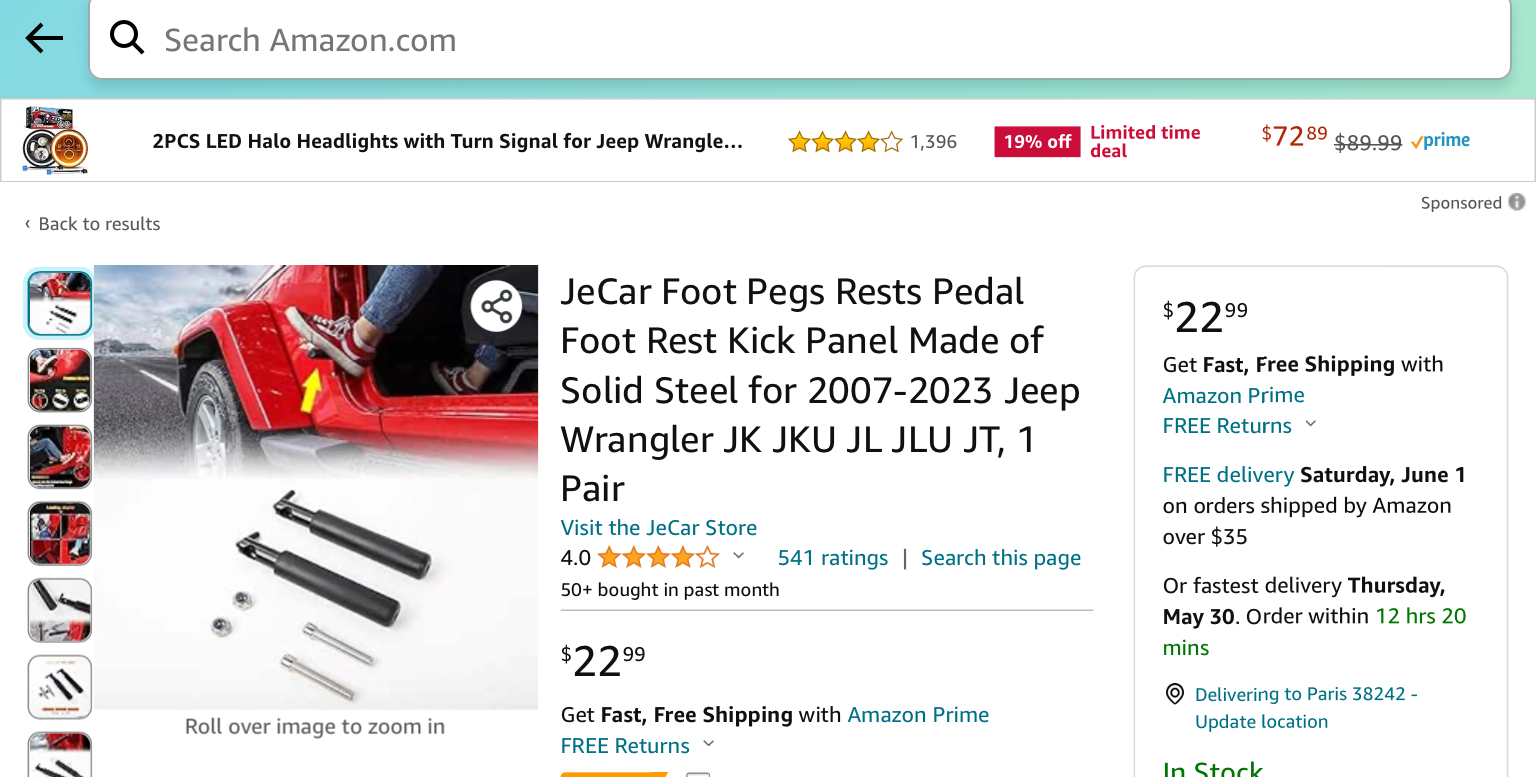Click the delivery location pin icon
This screenshot has width=1536, height=777.
pyautogui.click(x=1175, y=694)
